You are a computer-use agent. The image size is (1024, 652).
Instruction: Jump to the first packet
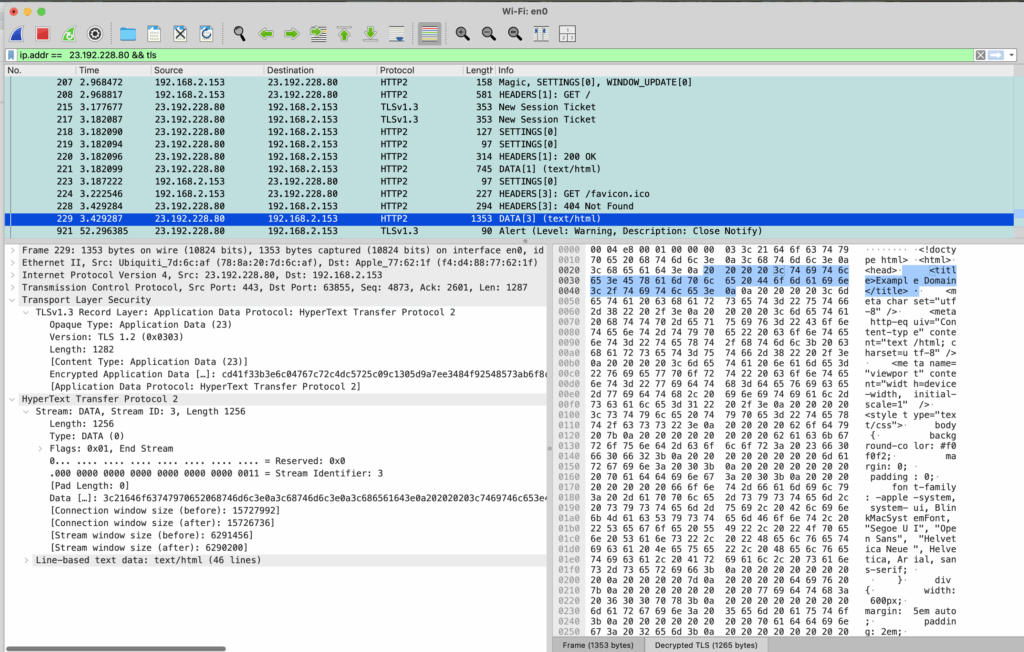point(344,34)
